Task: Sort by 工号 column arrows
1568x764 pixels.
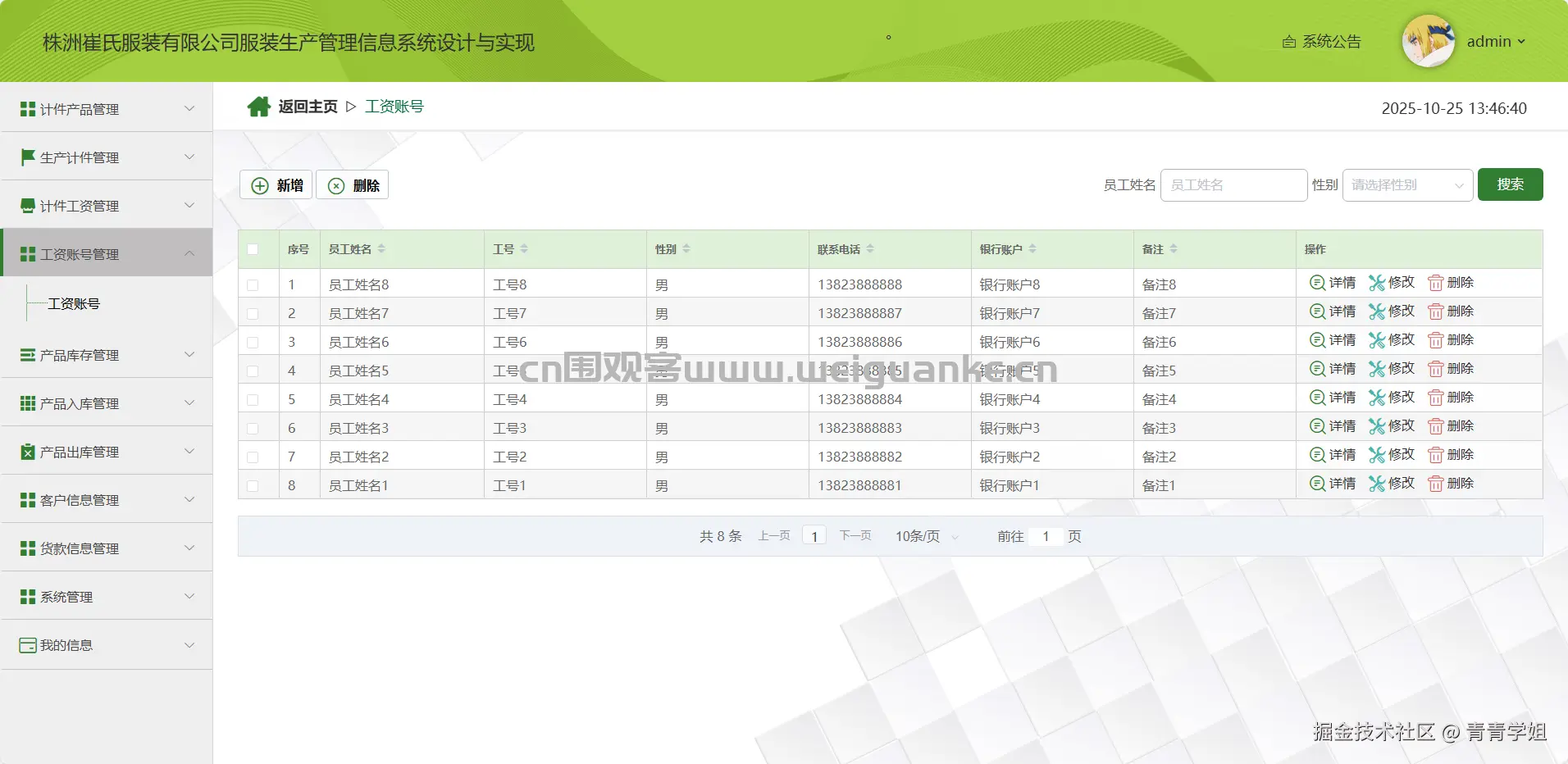Action: coord(524,249)
